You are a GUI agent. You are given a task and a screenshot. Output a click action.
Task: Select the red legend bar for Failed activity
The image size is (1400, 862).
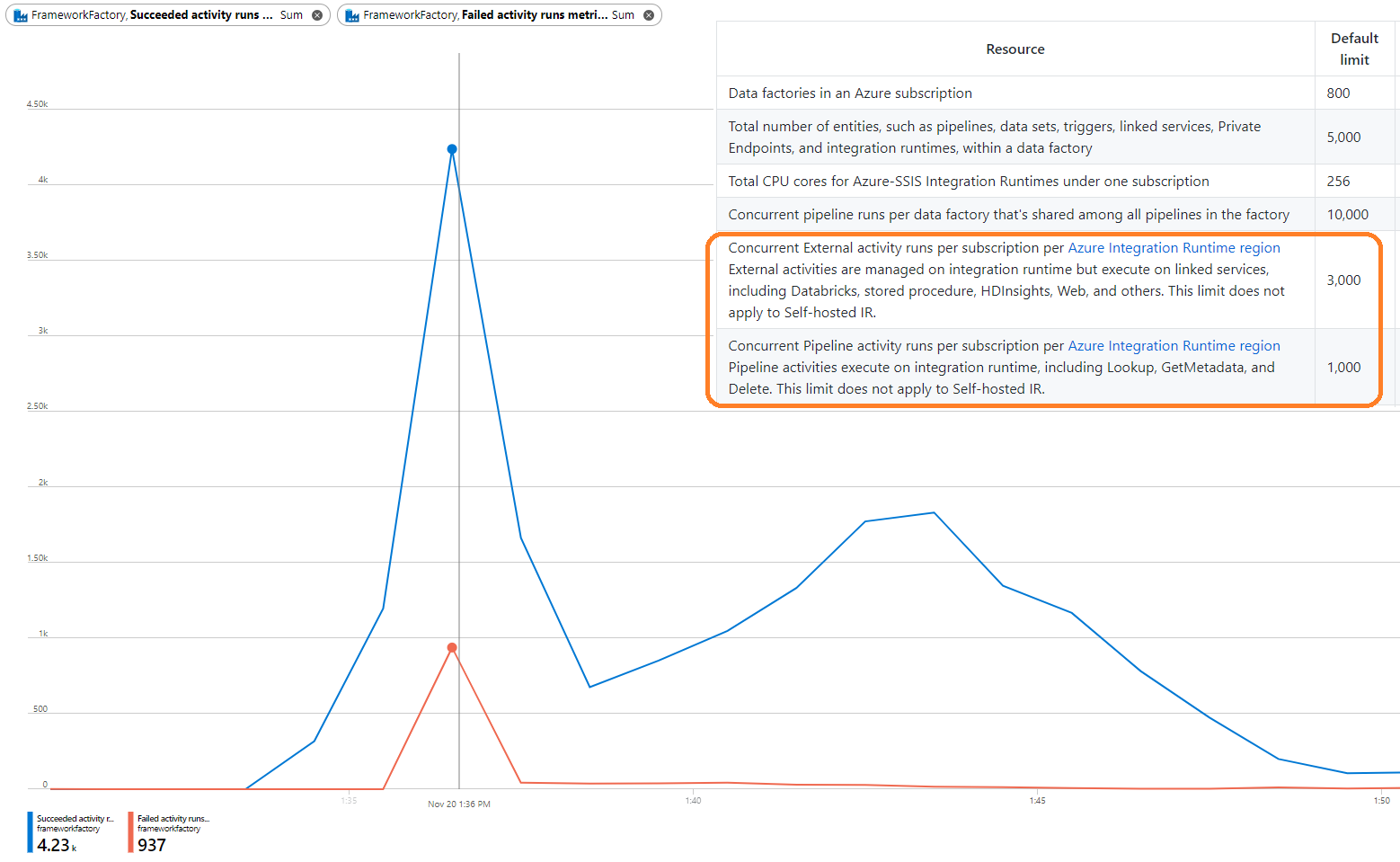click(x=130, y=832)
